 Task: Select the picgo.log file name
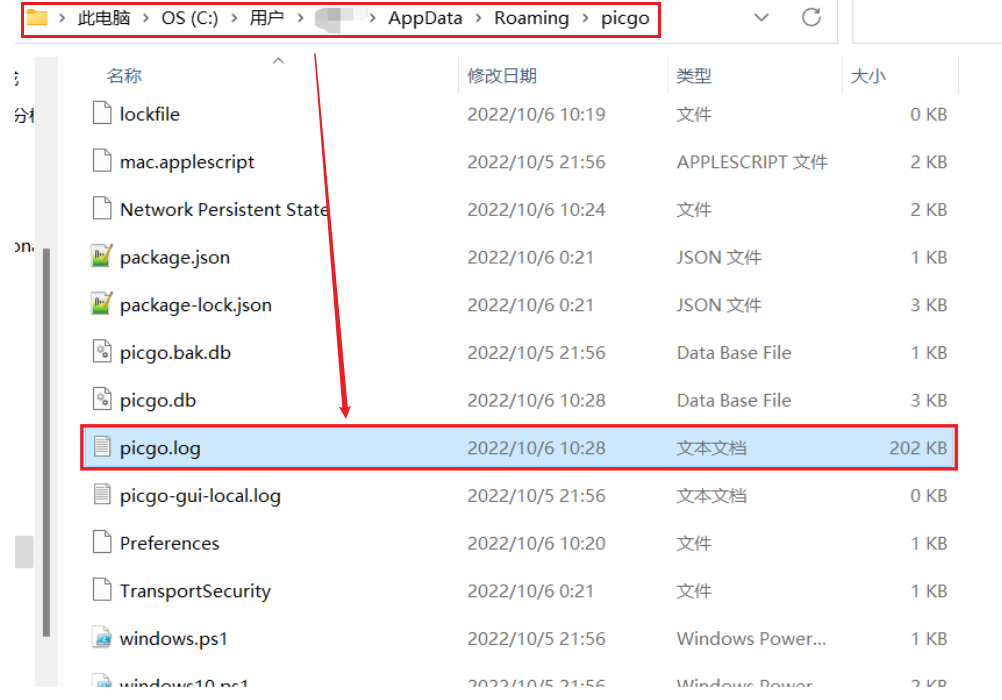click(160, 448)
